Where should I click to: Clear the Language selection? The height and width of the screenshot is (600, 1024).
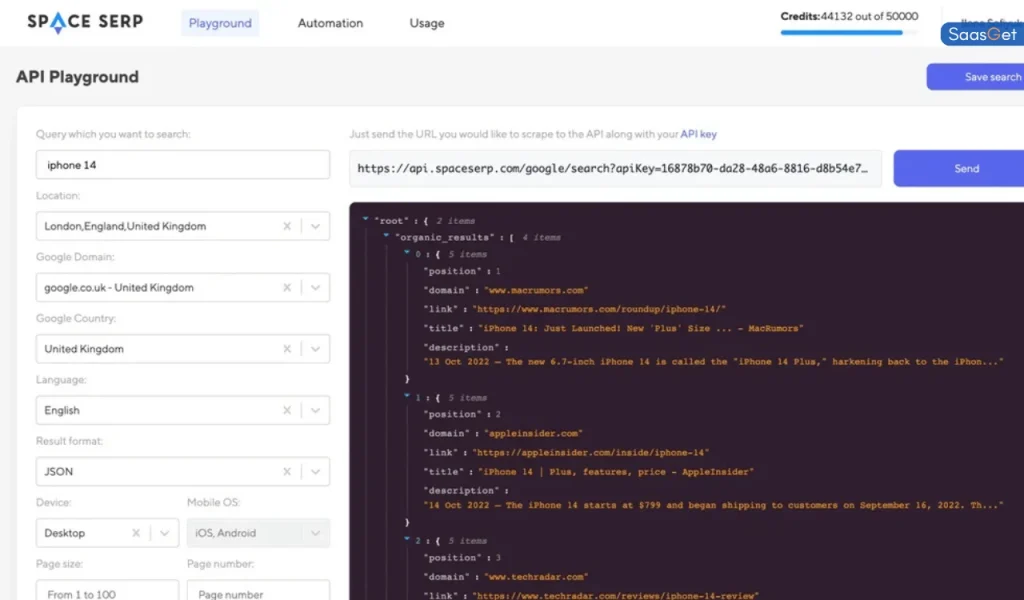pyautogui.click(x=287, y=410)
